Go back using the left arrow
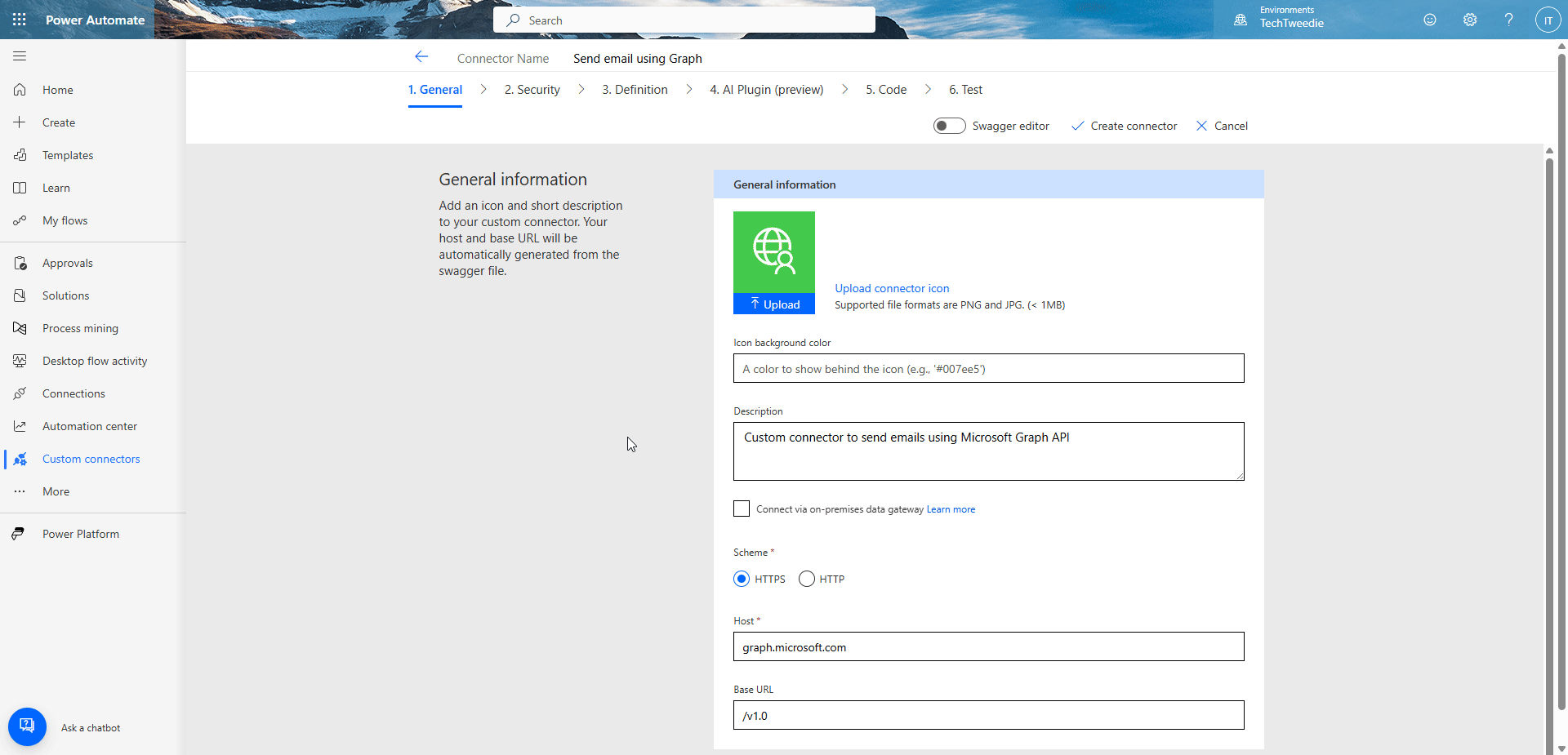 tap(421, 57)
